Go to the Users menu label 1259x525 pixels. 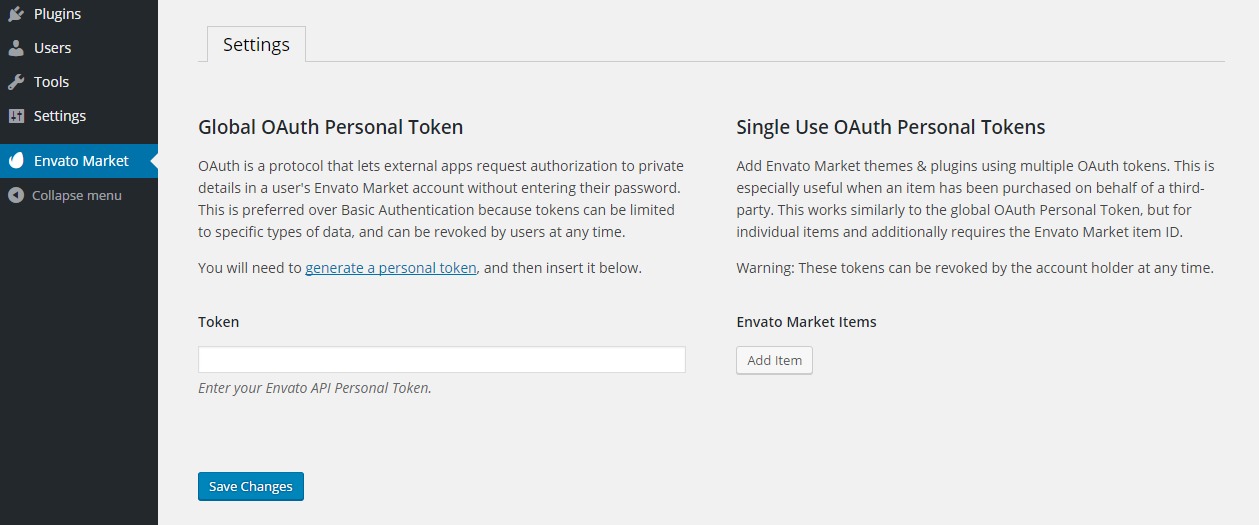(x=52, y=48)
